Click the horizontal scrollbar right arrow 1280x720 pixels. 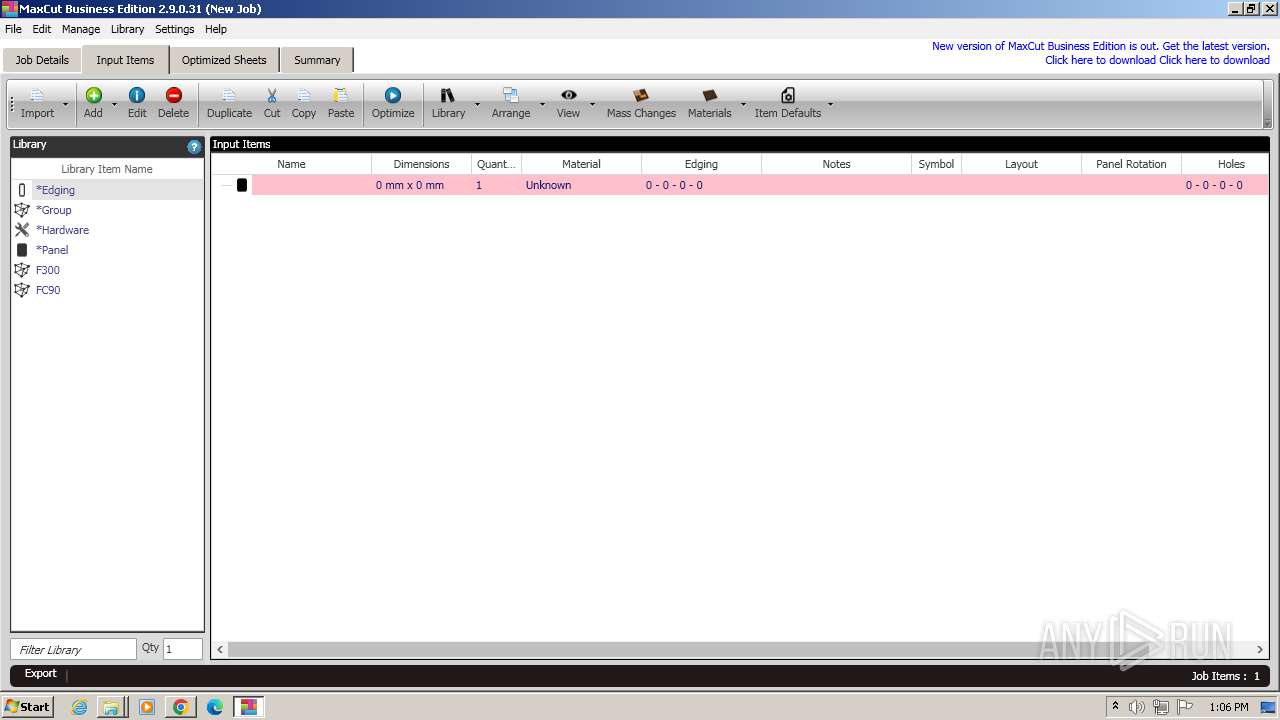pos(1260,649)
